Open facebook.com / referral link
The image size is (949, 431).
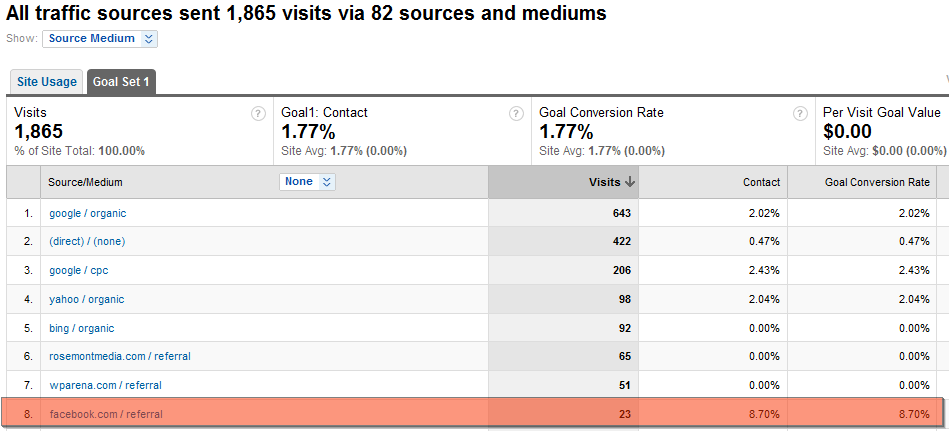point(106,415)
